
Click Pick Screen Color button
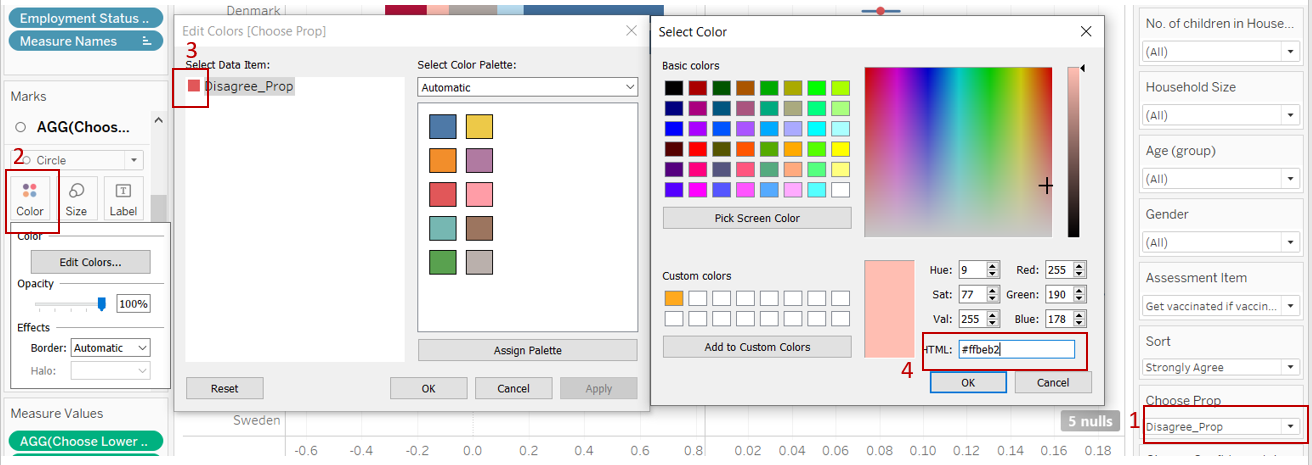757,218
